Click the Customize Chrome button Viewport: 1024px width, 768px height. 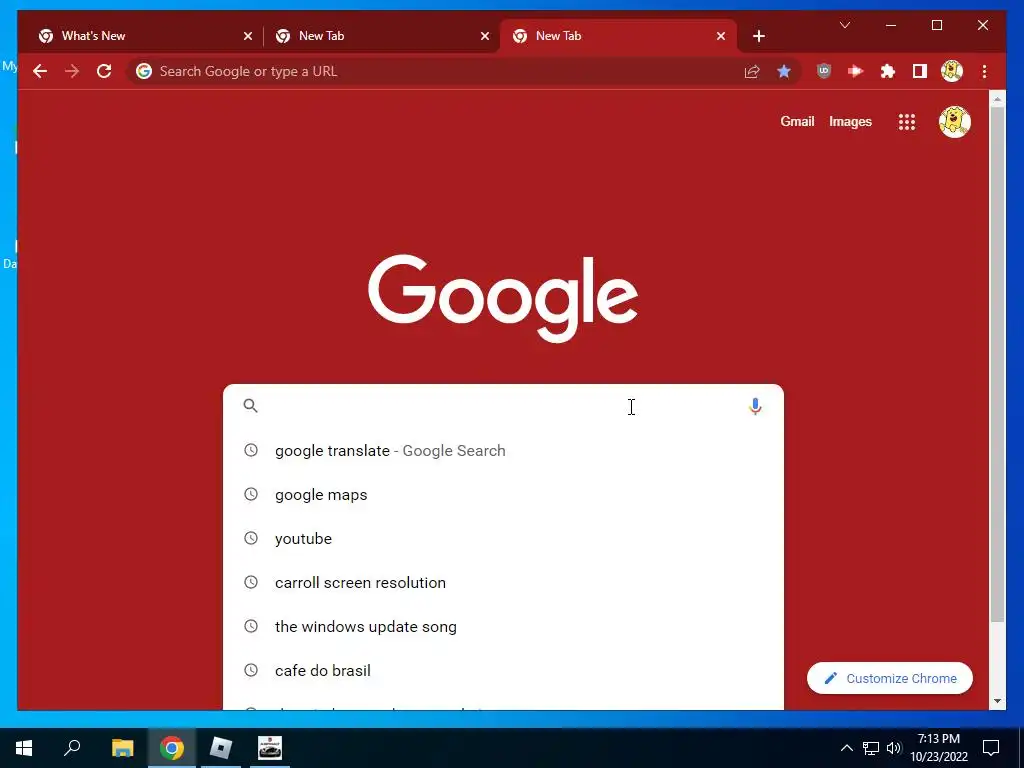tap(889, 679)
